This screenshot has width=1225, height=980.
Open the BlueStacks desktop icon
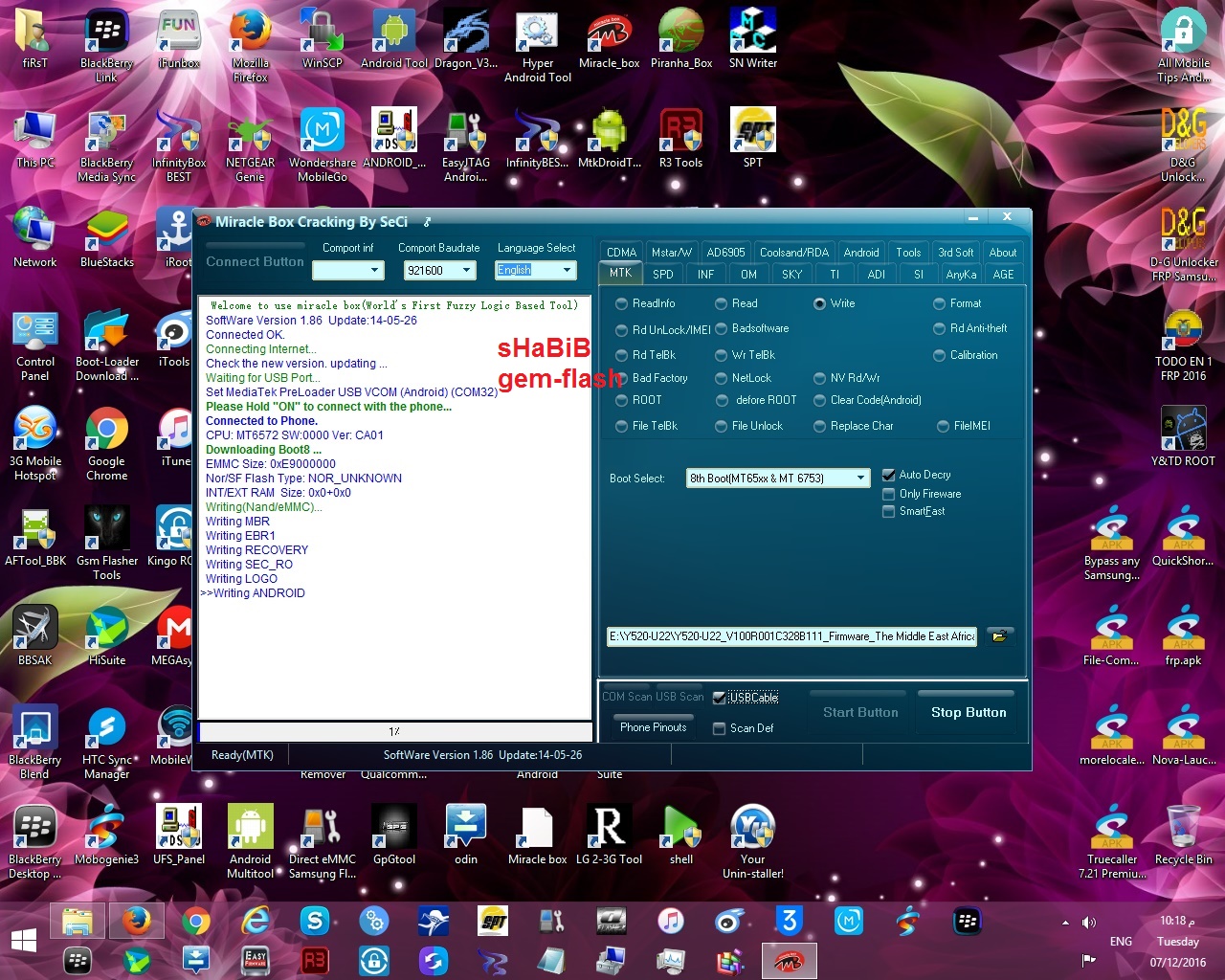107,238
